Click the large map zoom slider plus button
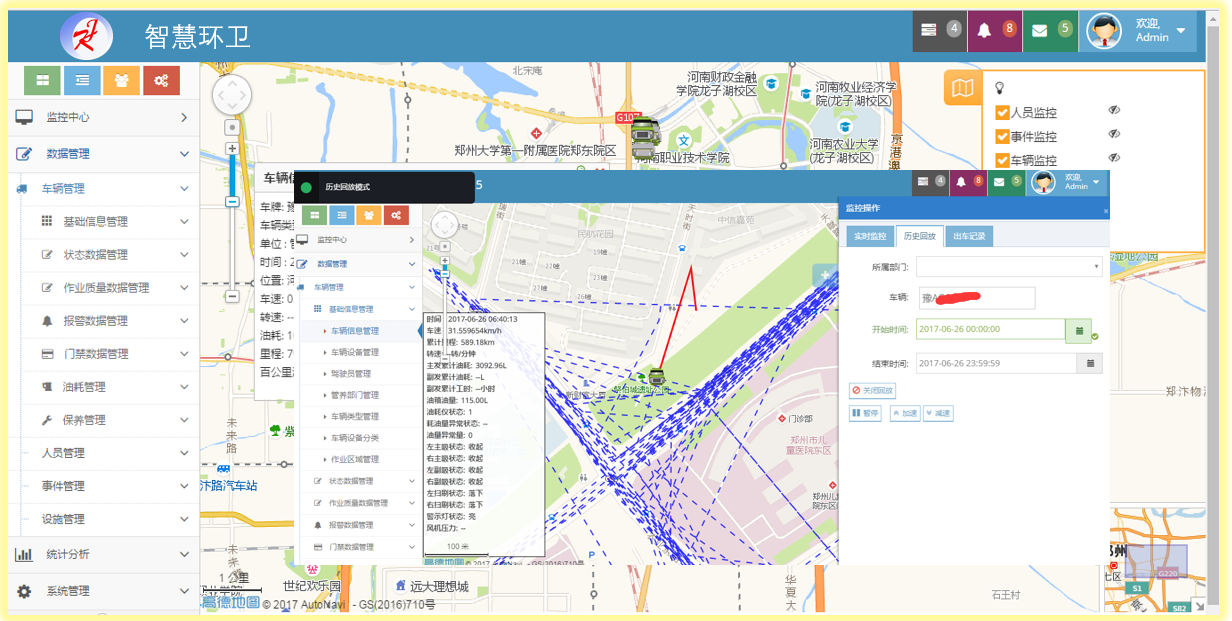 pos(232,148)
